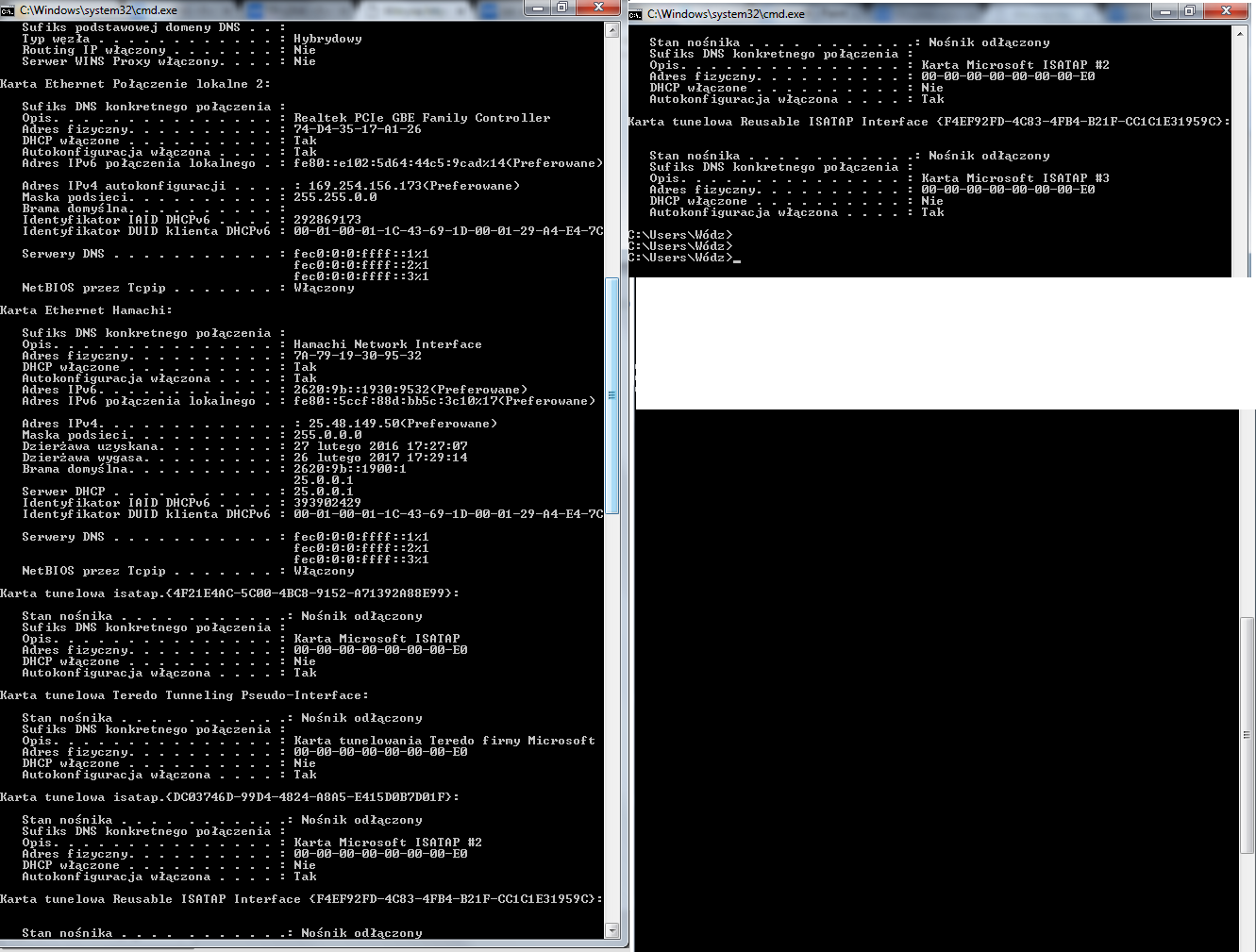Click the Teredo Tunneling Pseudo-Interface heading

click(184, 695)
